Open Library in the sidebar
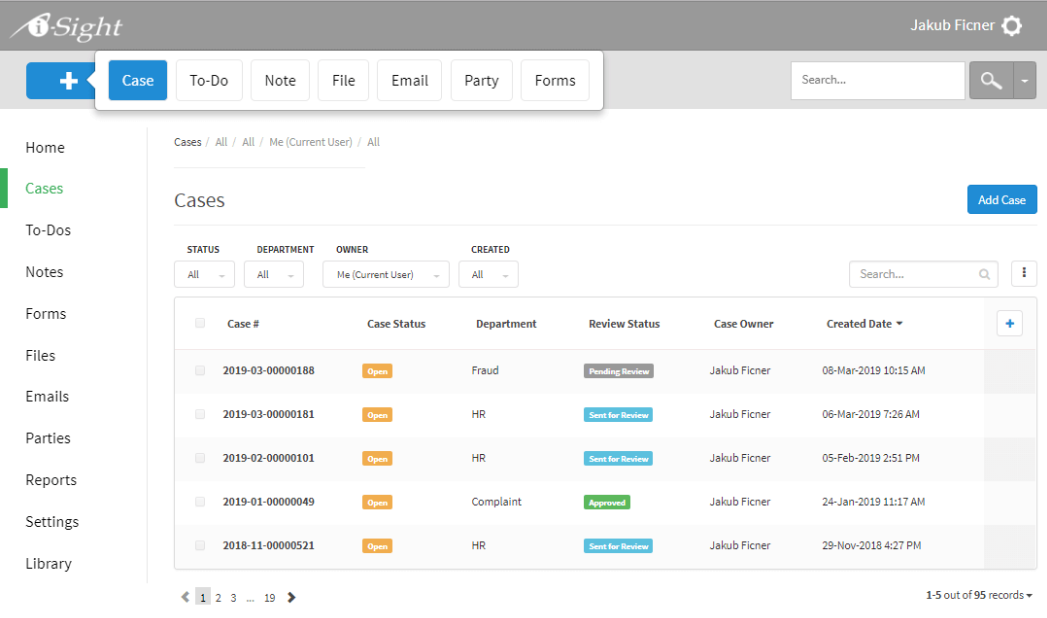The width and height of the screenshot is (1047, 618). (48, 563)
